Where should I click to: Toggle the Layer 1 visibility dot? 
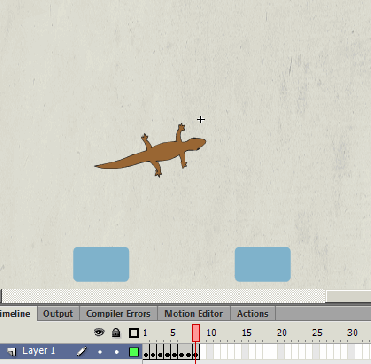[99, 352]
